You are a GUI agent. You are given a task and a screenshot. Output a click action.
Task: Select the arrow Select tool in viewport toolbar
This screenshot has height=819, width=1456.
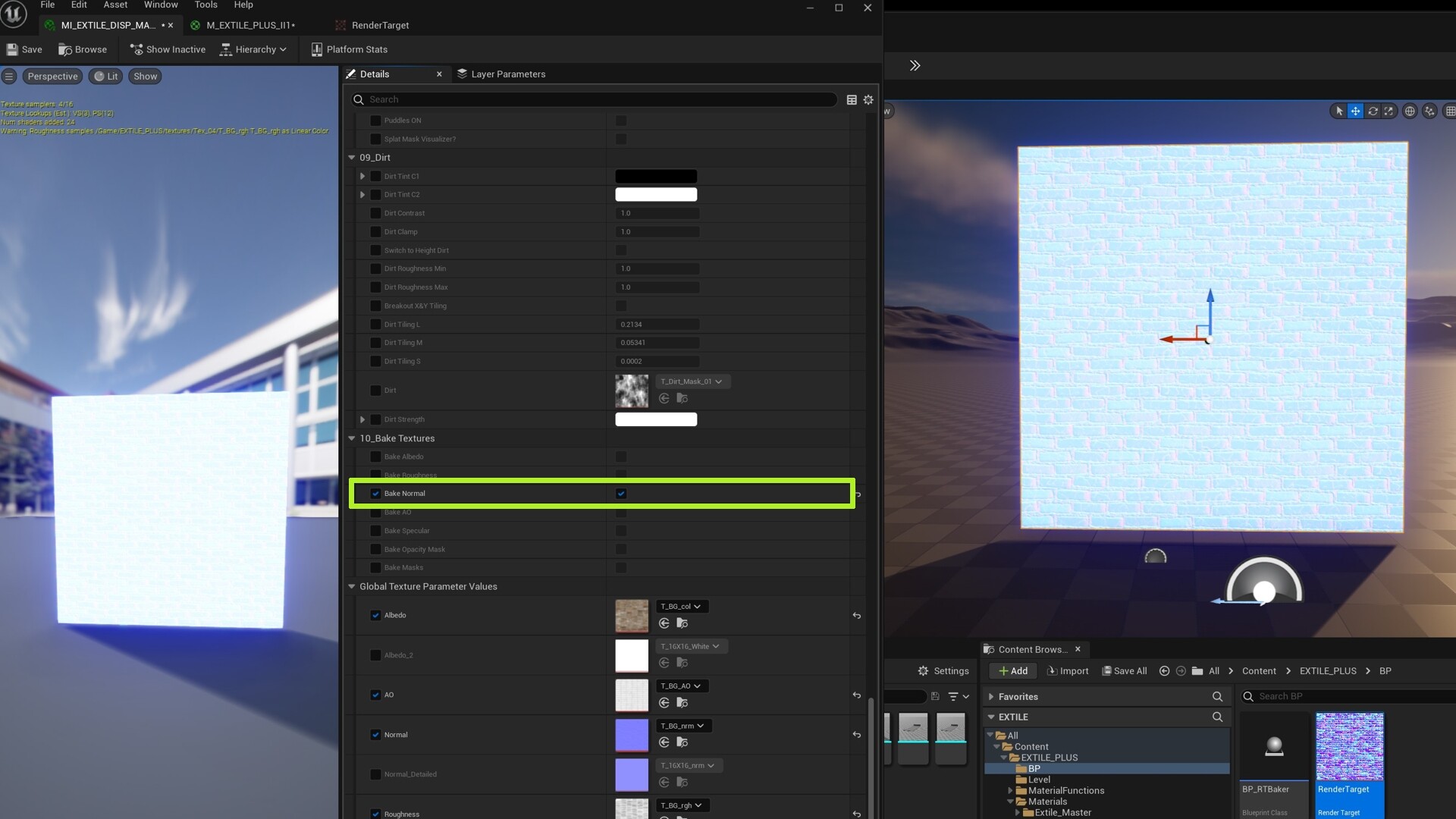(x=1339, y=111)
